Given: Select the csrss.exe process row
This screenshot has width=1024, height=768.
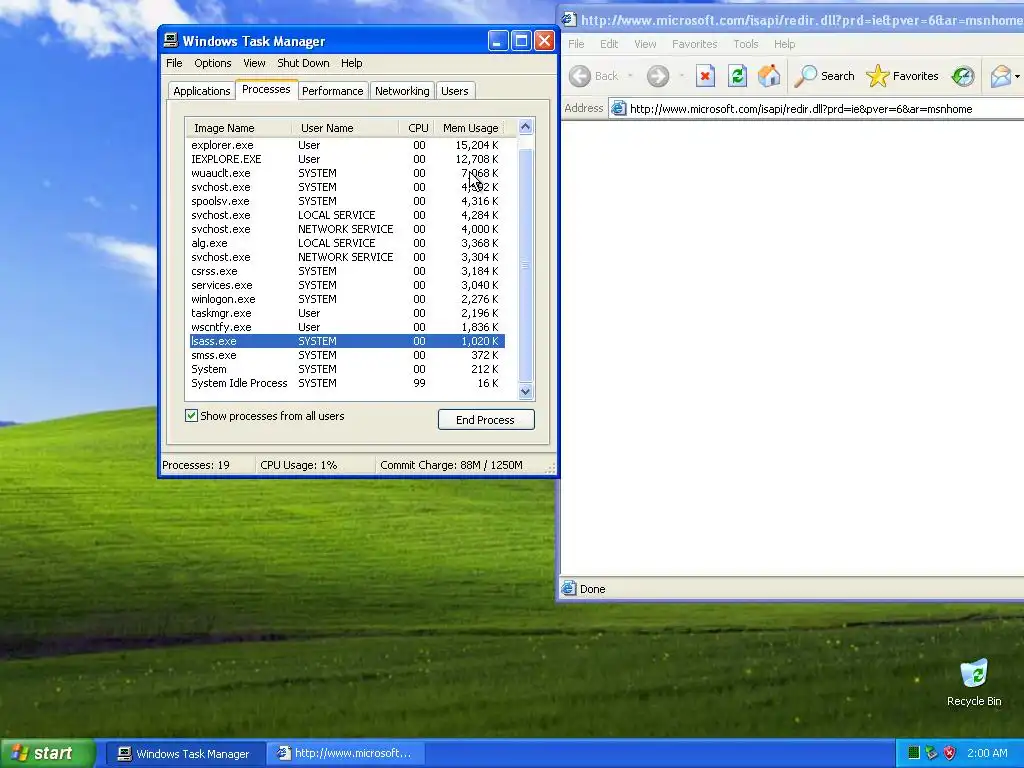Looking at the screenshot, I should [x=347, y=271].
